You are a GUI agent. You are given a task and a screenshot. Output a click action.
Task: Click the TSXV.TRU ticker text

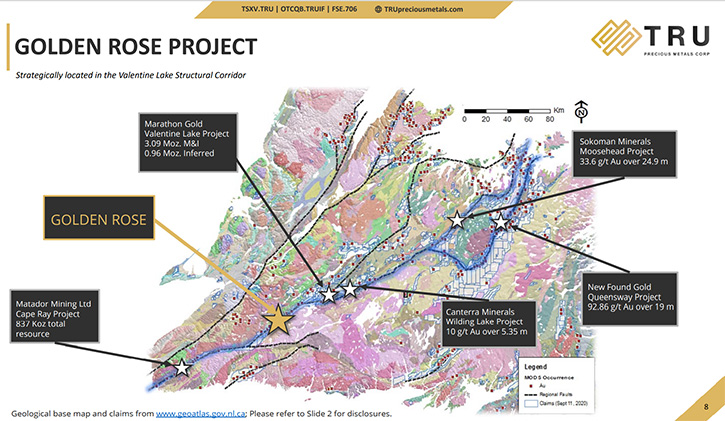tap(257, 9)
